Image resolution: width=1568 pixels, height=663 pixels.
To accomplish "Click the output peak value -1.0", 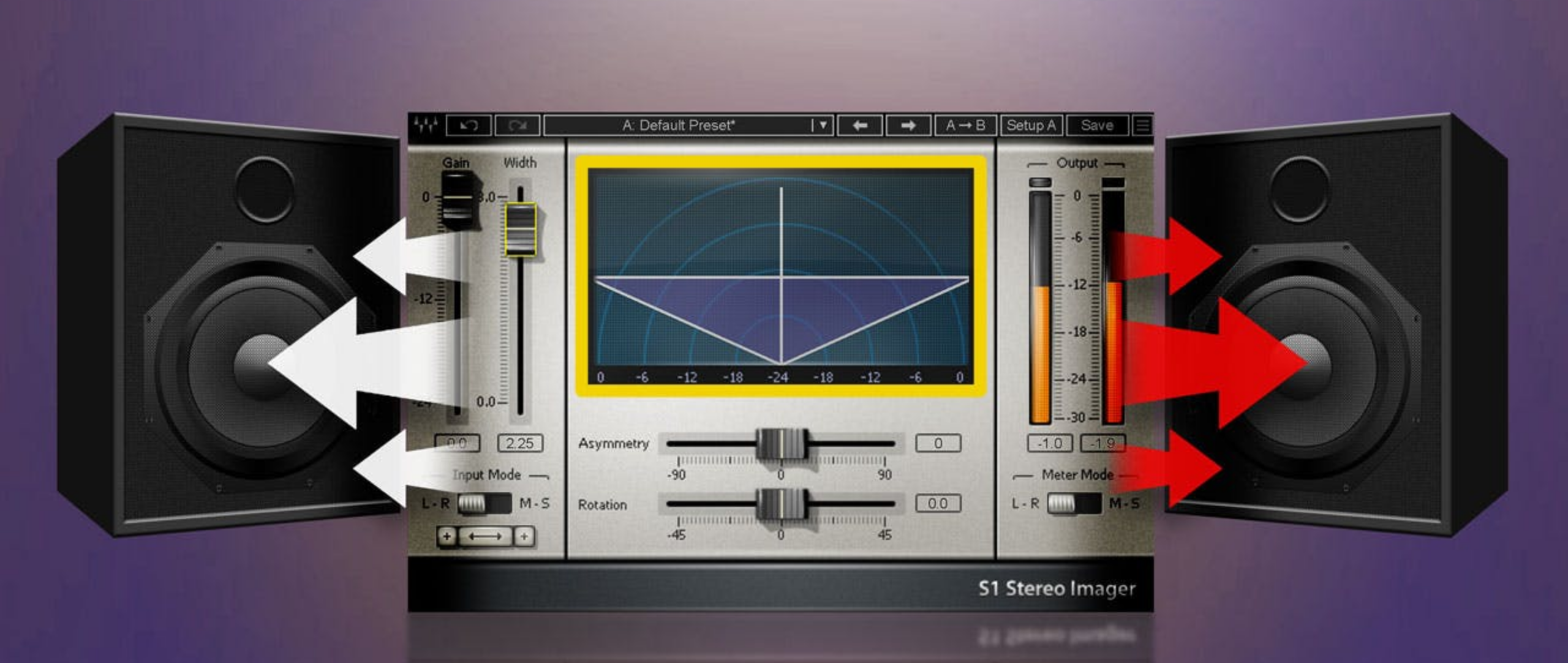I will 1050,443.
